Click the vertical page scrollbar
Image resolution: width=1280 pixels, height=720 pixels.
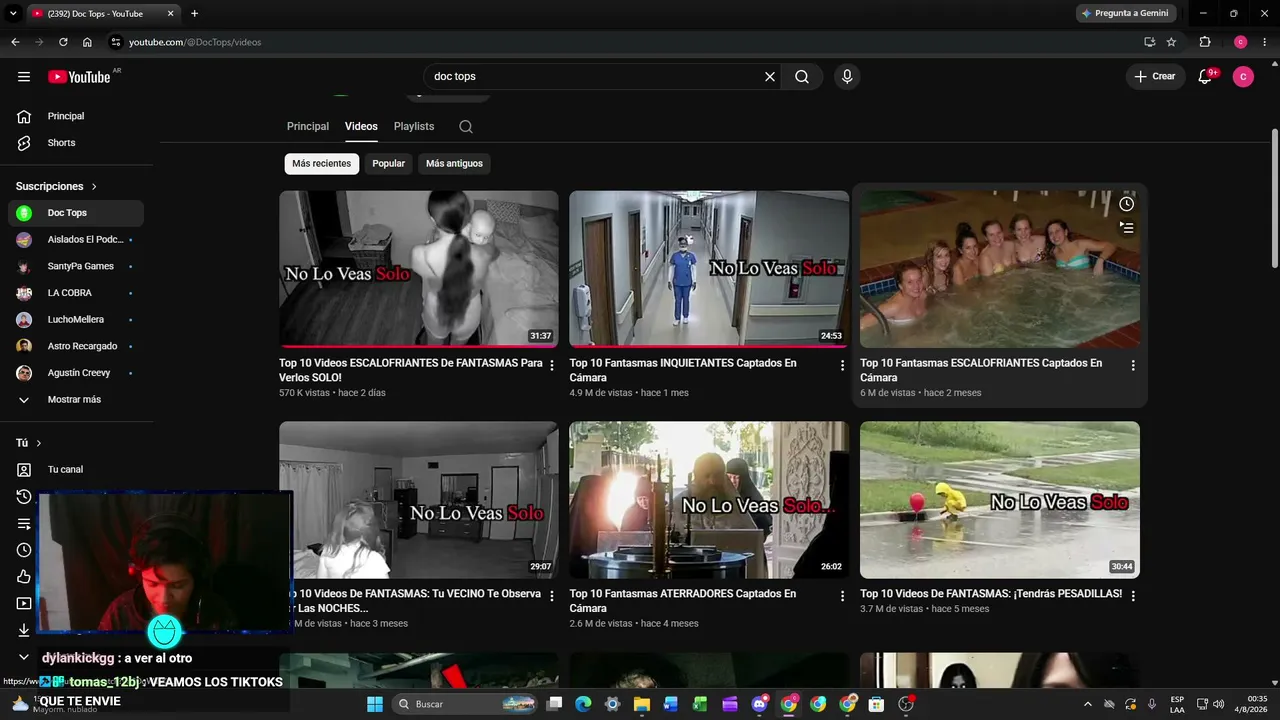coord(1274,198)
